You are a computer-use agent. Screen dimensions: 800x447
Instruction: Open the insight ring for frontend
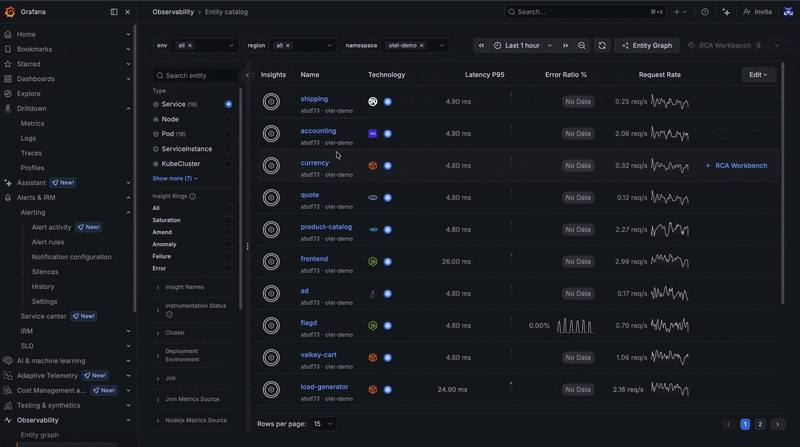pos(271,261)
